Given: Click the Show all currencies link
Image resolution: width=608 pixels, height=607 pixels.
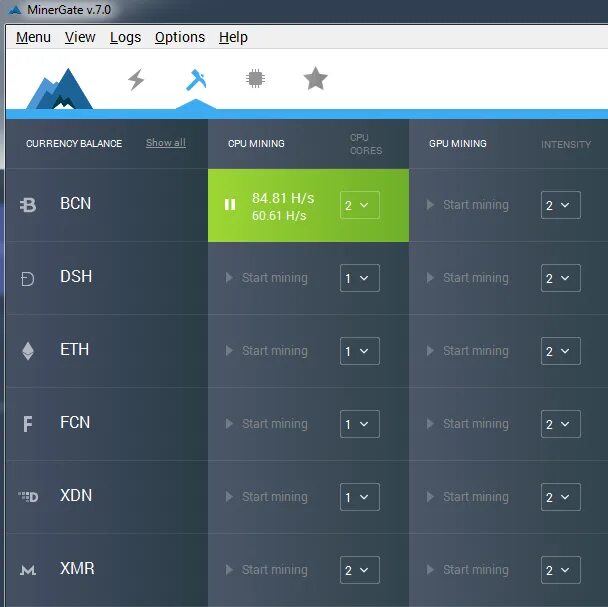Looking at the screenshot, I should pyautogui.click(x=166, y=143).
